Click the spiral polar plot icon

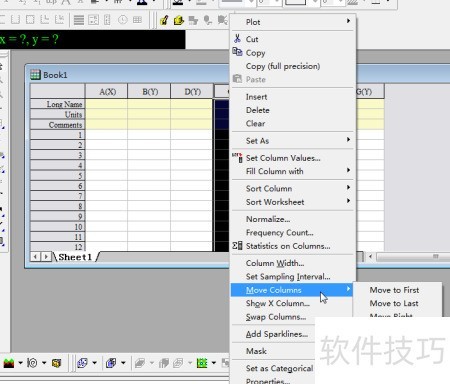click(32, 363)
